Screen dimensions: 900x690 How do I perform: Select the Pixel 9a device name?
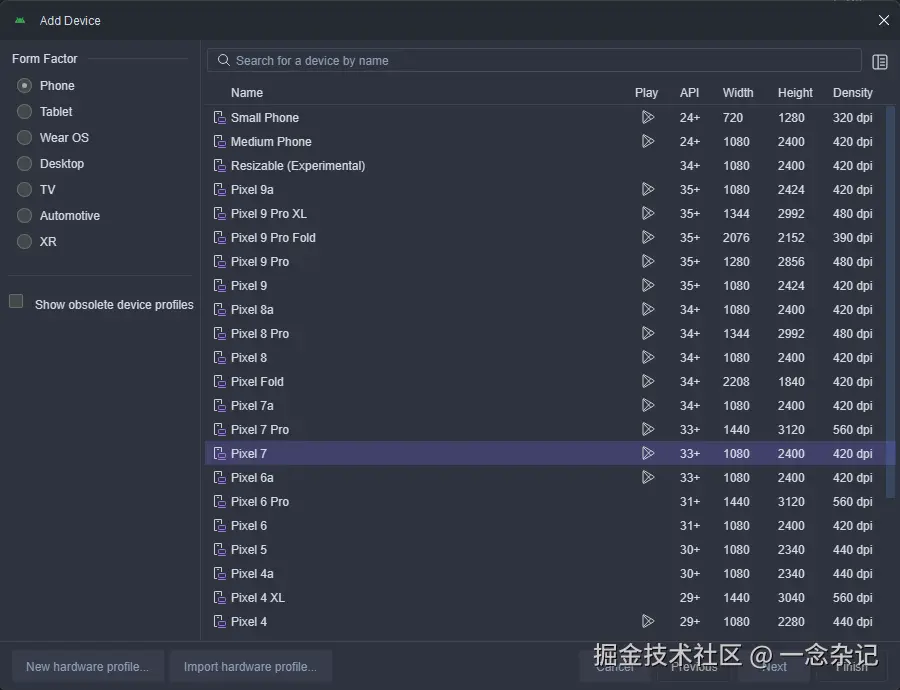pyautogui.click(x=252, y=189)
